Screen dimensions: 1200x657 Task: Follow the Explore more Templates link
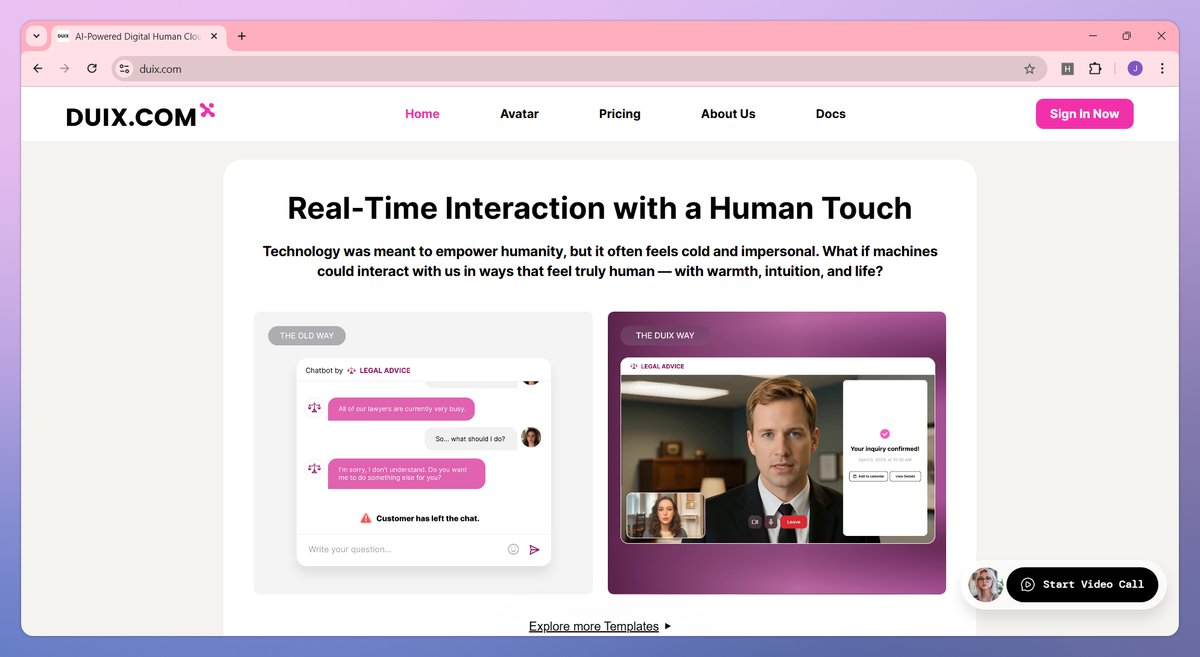click(594, 627)
